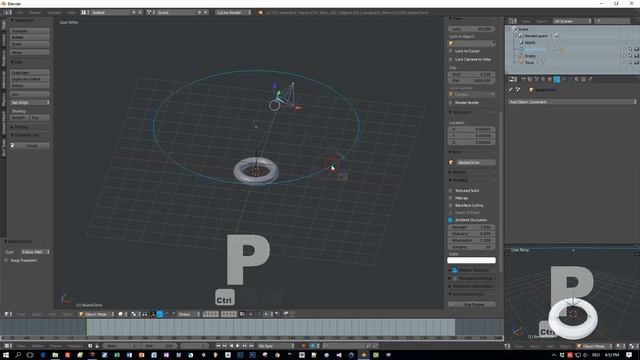Click the Rotate button in the Tools panel
The width and height of the screenshot is (640, 360).
pyautogui.click(x=30, y=37)
